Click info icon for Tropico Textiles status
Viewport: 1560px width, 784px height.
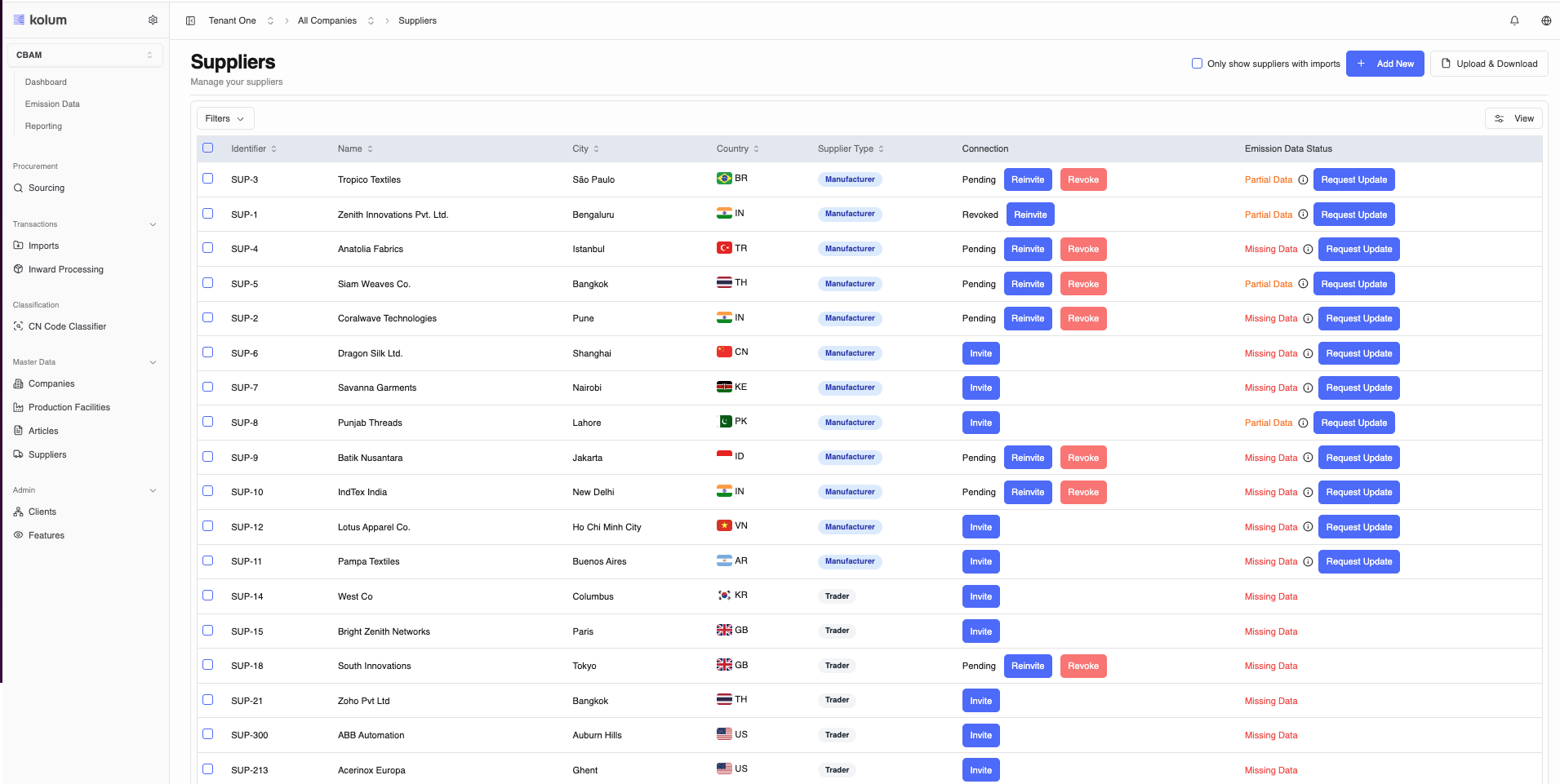pos(1303,180)
